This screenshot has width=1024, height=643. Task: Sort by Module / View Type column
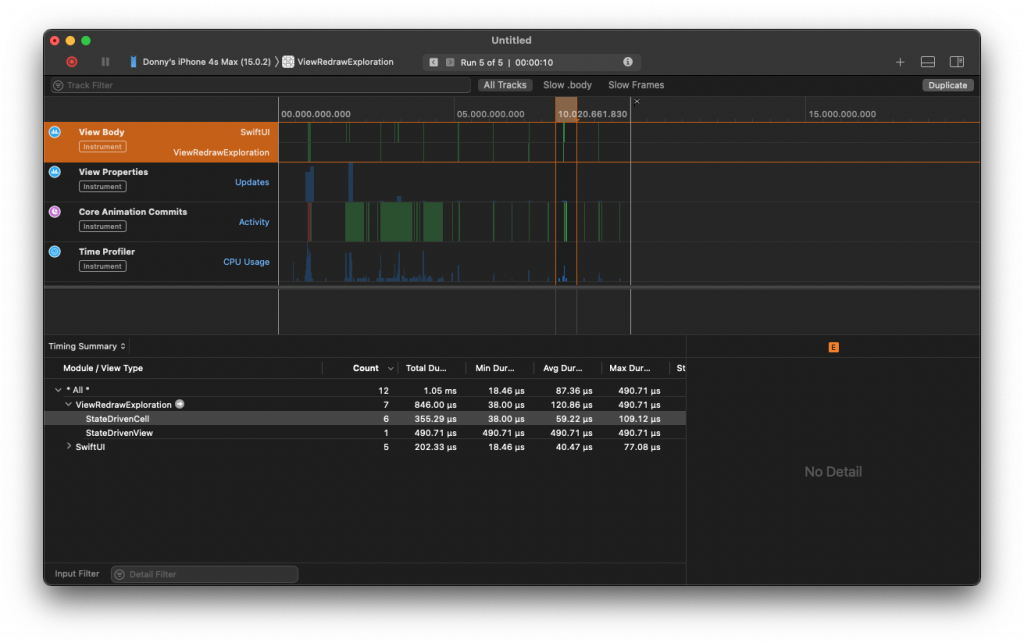click(103, 368)
